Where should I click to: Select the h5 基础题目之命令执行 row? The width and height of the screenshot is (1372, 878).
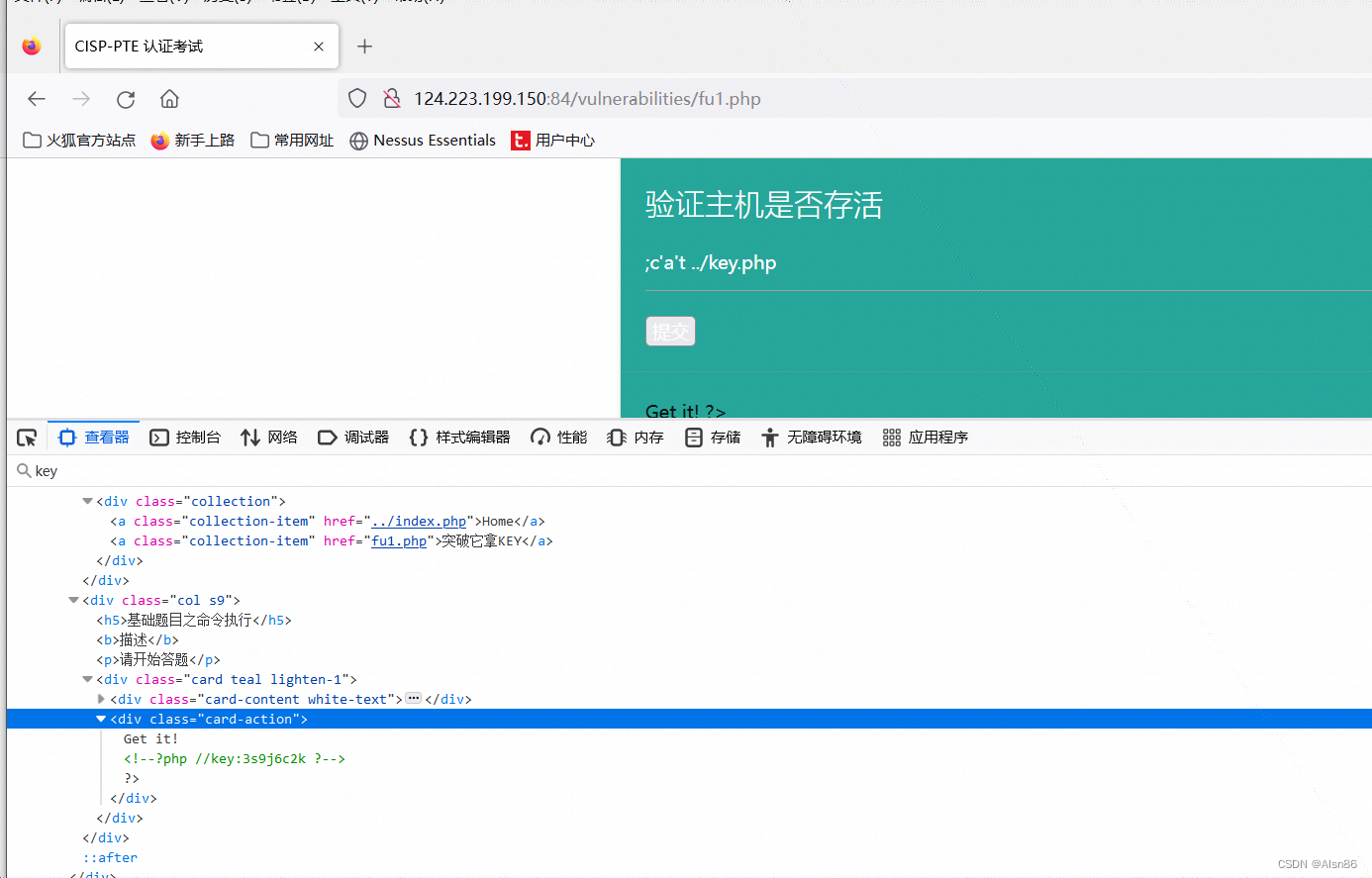click(x=689, y=621)
